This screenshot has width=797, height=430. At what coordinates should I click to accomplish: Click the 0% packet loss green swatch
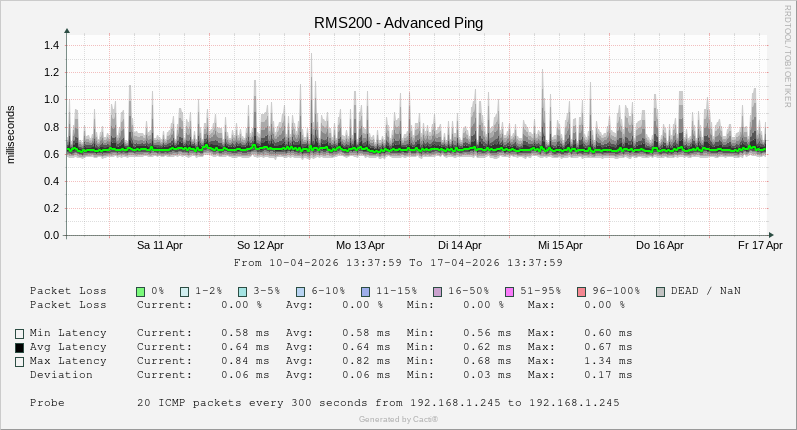pyautogui.click(x=141, y=291)
